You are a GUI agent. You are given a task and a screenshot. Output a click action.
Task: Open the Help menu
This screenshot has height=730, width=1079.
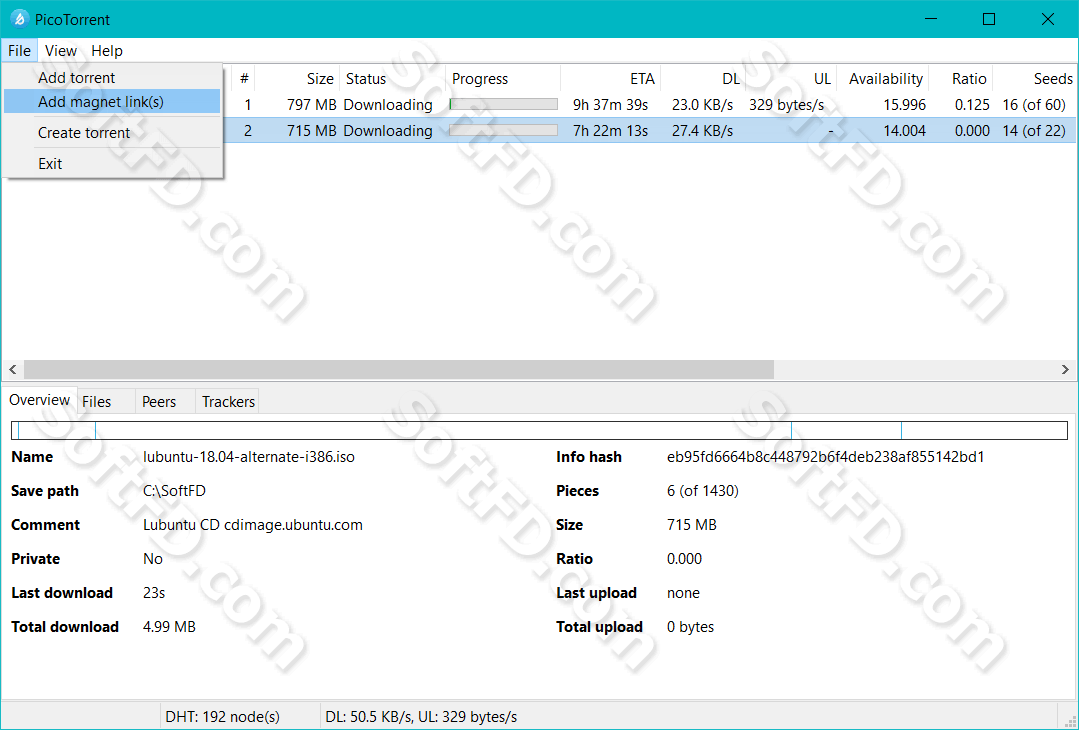tap(107, 51)
